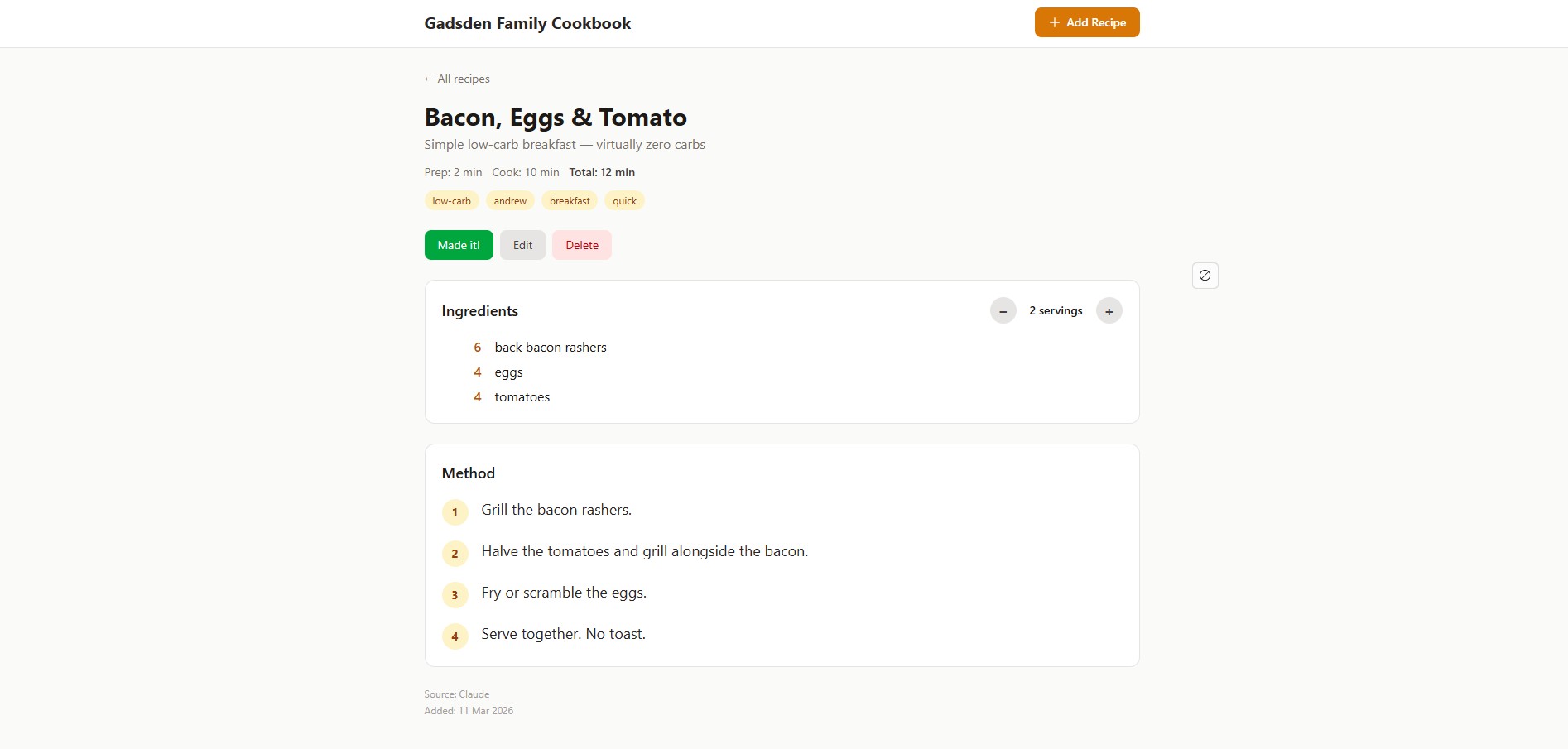Screen dimensions: 1568x749
Task: Click the Delete button
Action: coord(582,245)
